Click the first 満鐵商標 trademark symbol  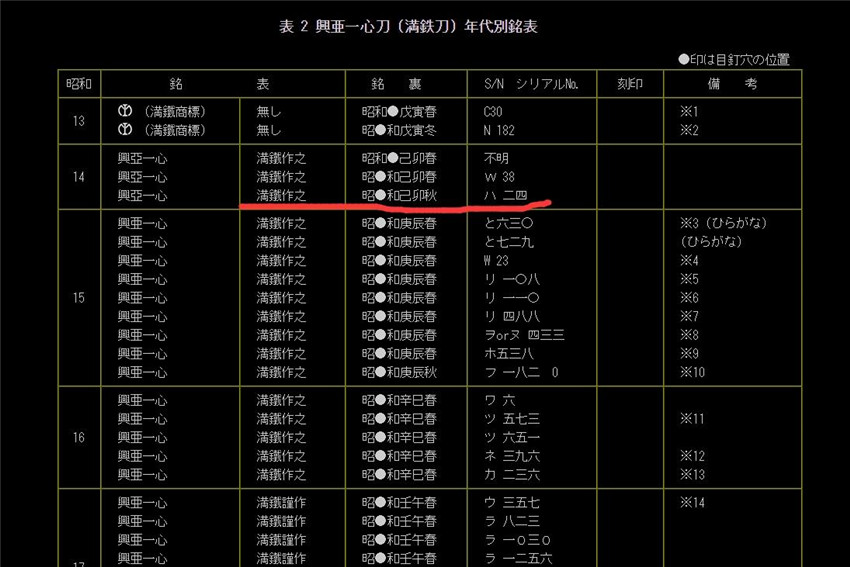pyautogui.click(x=125, y=111)
